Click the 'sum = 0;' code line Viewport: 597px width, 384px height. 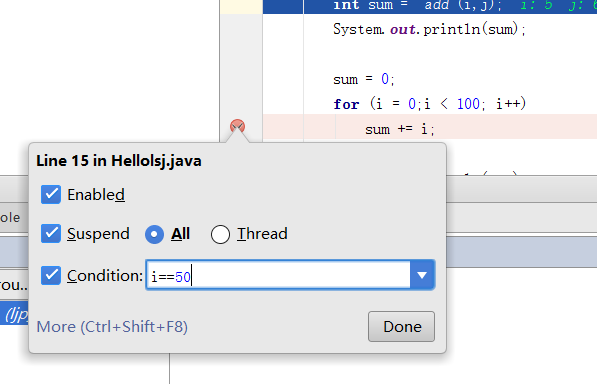point(364,79)
